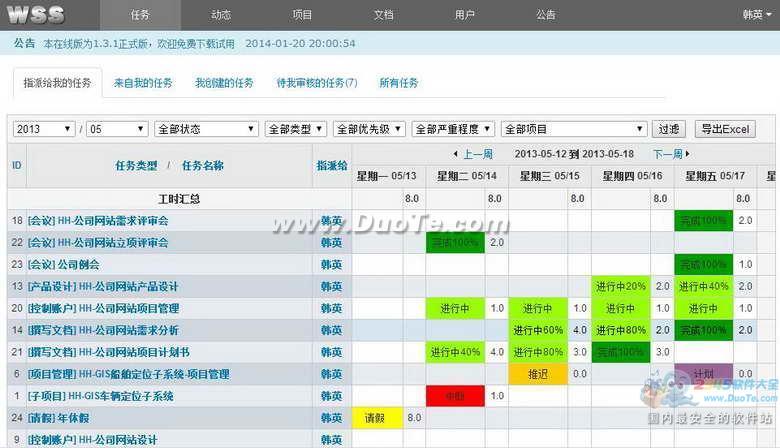Open the 全部严重程度 severity dropdown
This screenshot has width=780, height=448.
(453, 129)
